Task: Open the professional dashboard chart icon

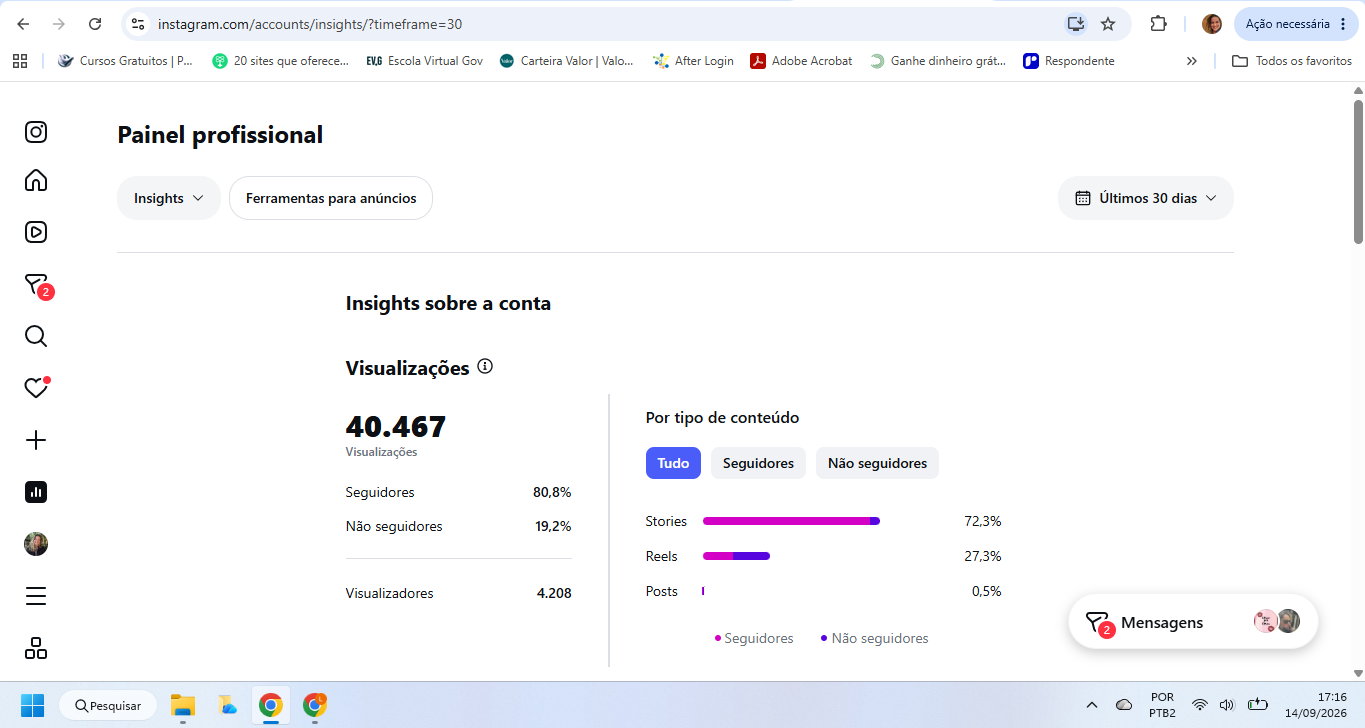Action: click(x=36, y=492)
